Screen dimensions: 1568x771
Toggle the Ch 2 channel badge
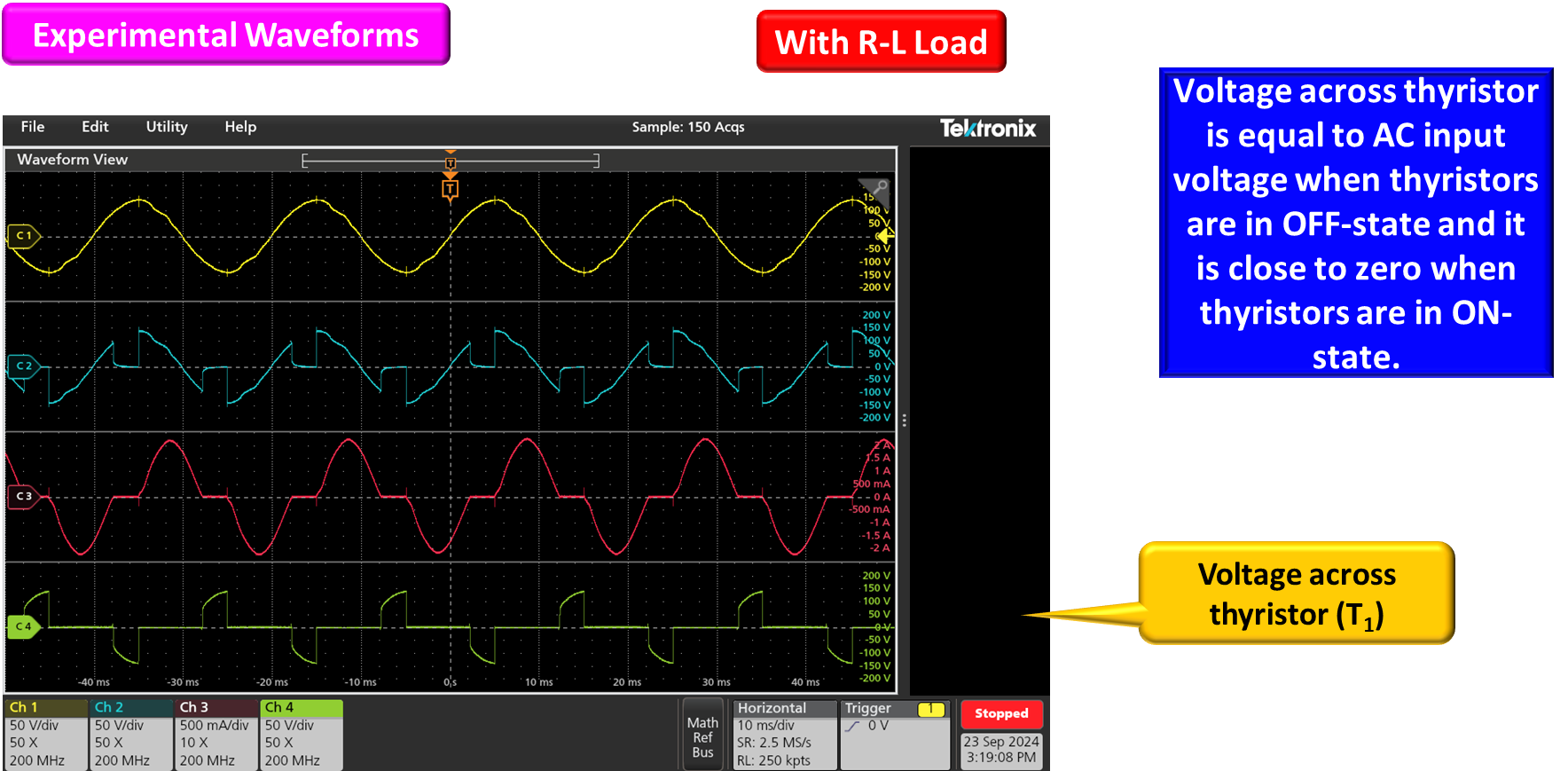[130, 734]
